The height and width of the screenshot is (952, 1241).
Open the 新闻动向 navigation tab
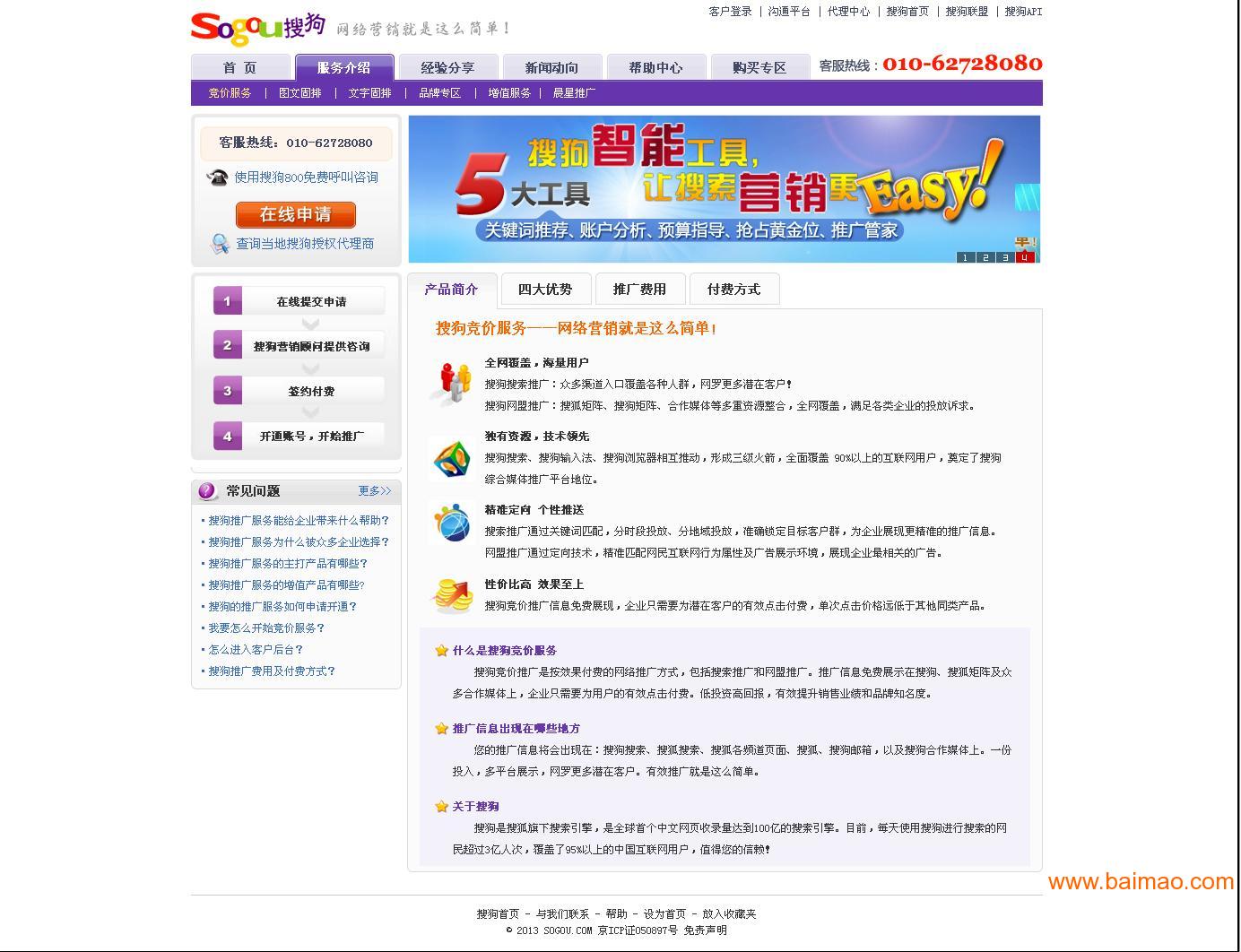point(551,67)
